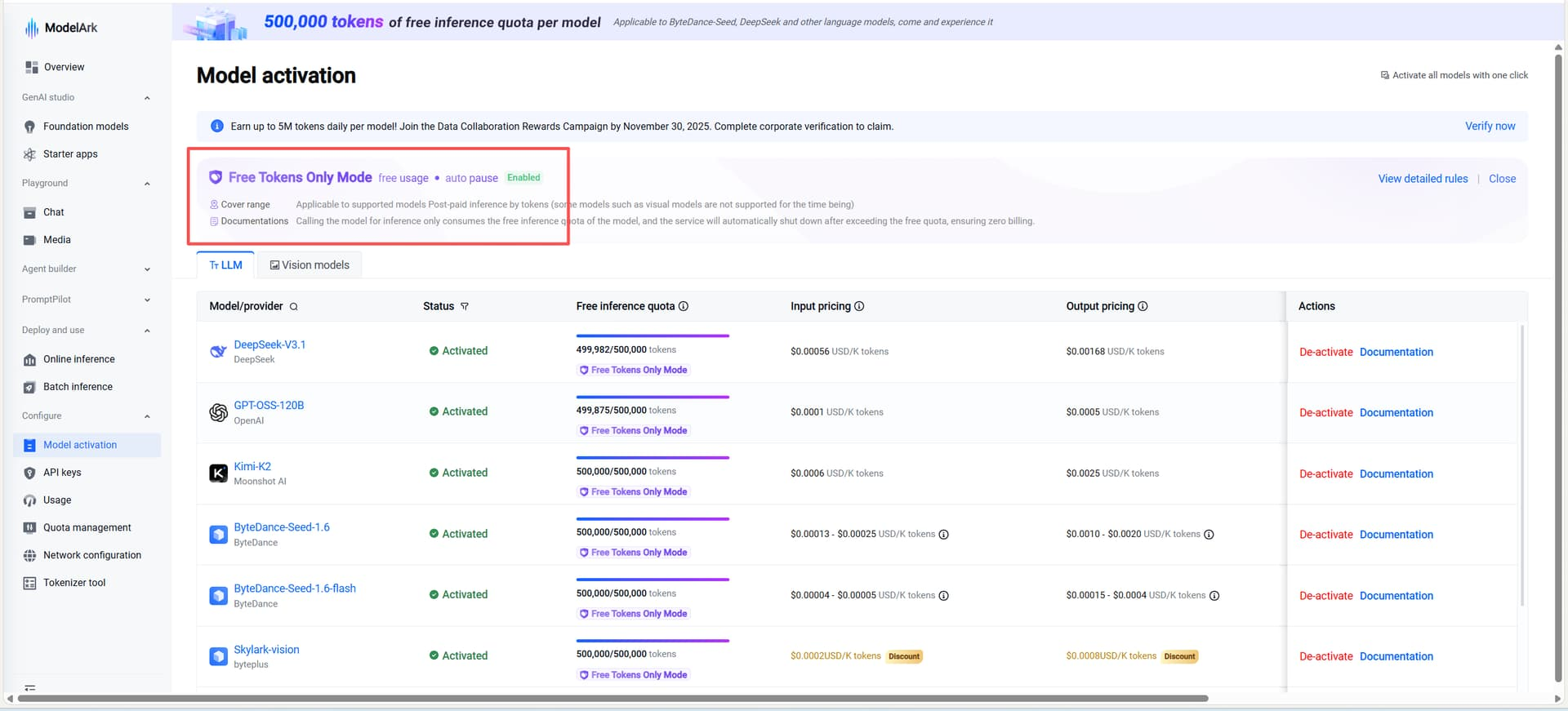Image resolution: width=1568 pixels, height=711 pixels.
Task: Click info icon beside Output pricing header
Action: 1143,306
